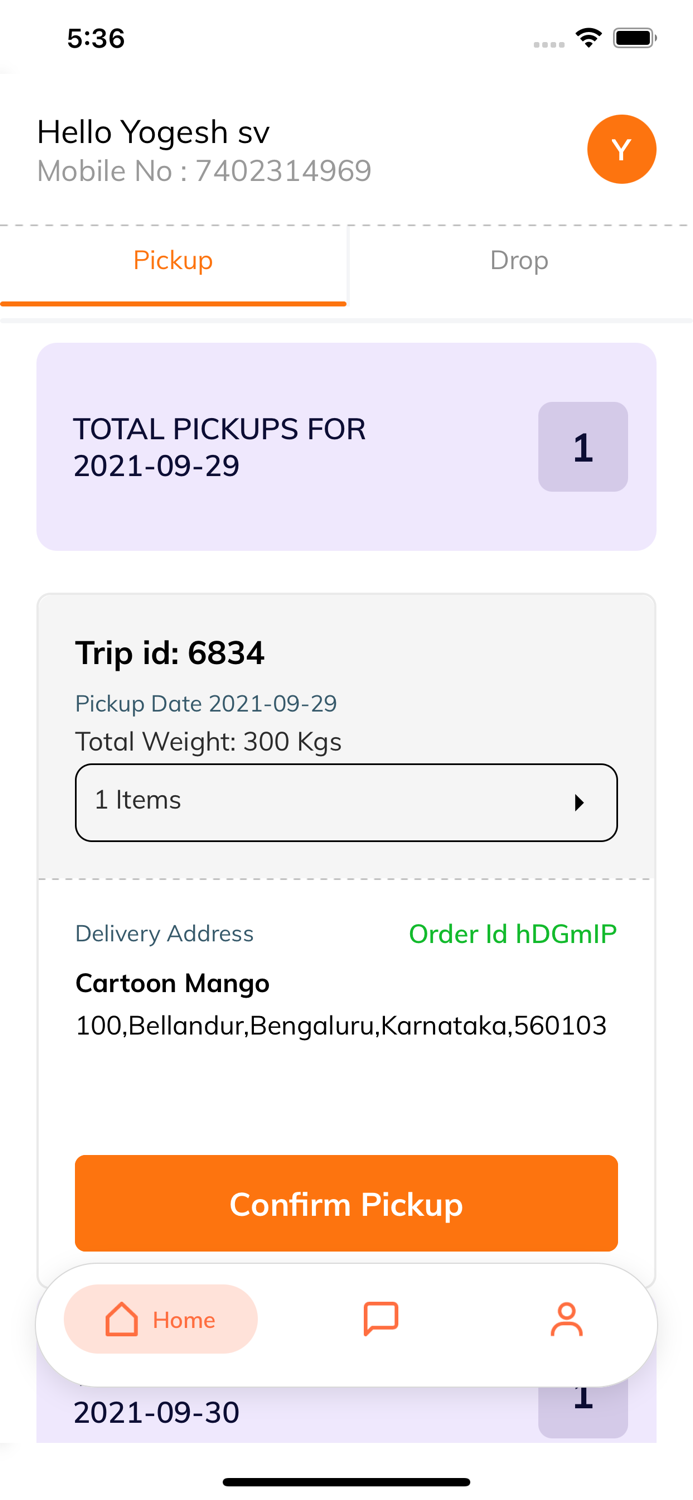Tap the cellular signal dots icon

pyautogui.click(x=549, y=44)
